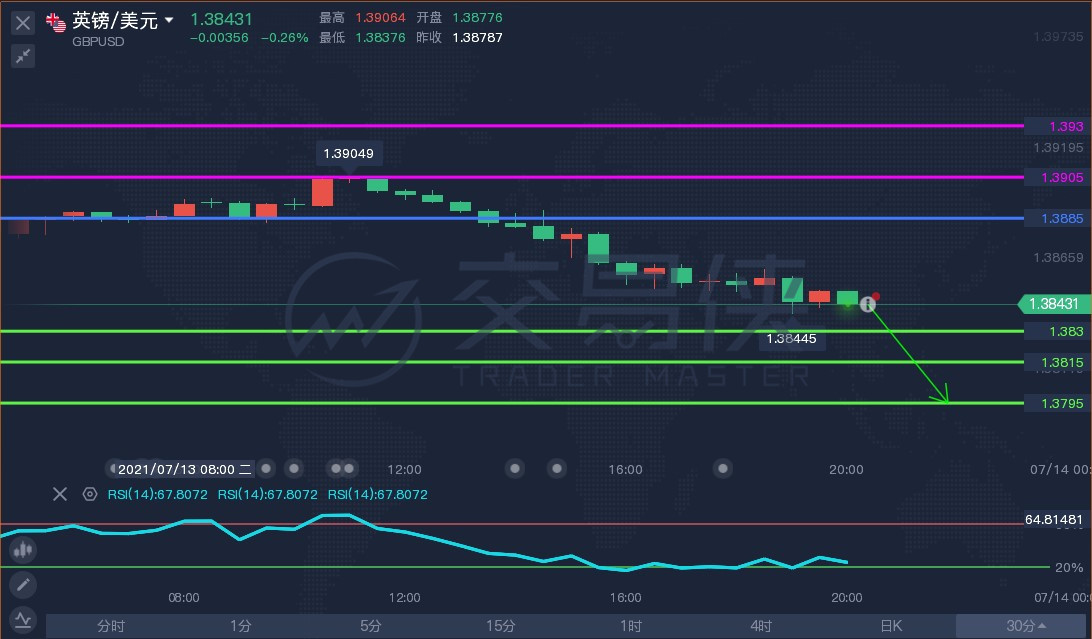Switch to the 1时 timeframe tab
The height and width of the screenshot is (639, 1092).
click(631, 626)
